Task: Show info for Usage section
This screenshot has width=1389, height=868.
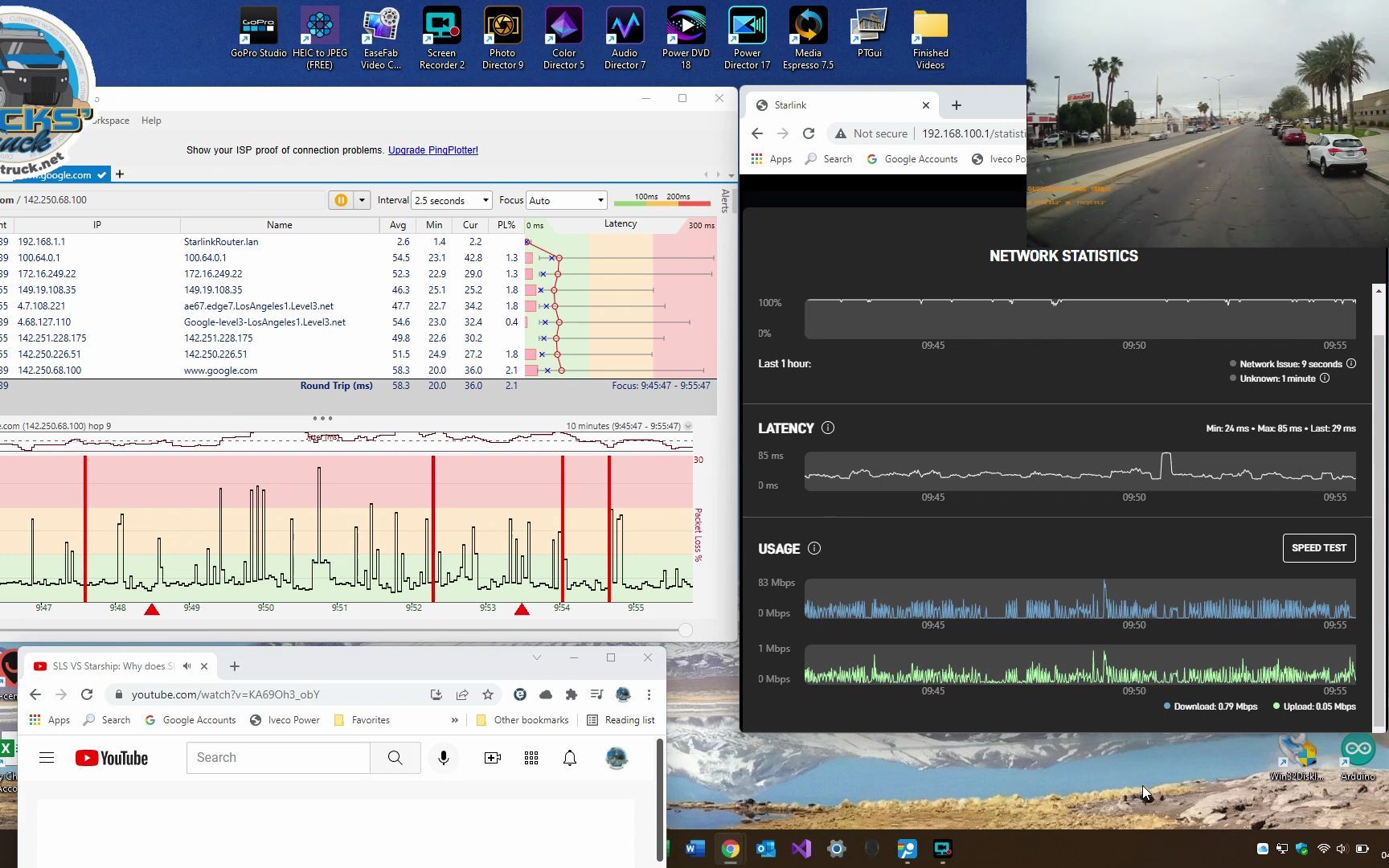Action: (814, 549)
